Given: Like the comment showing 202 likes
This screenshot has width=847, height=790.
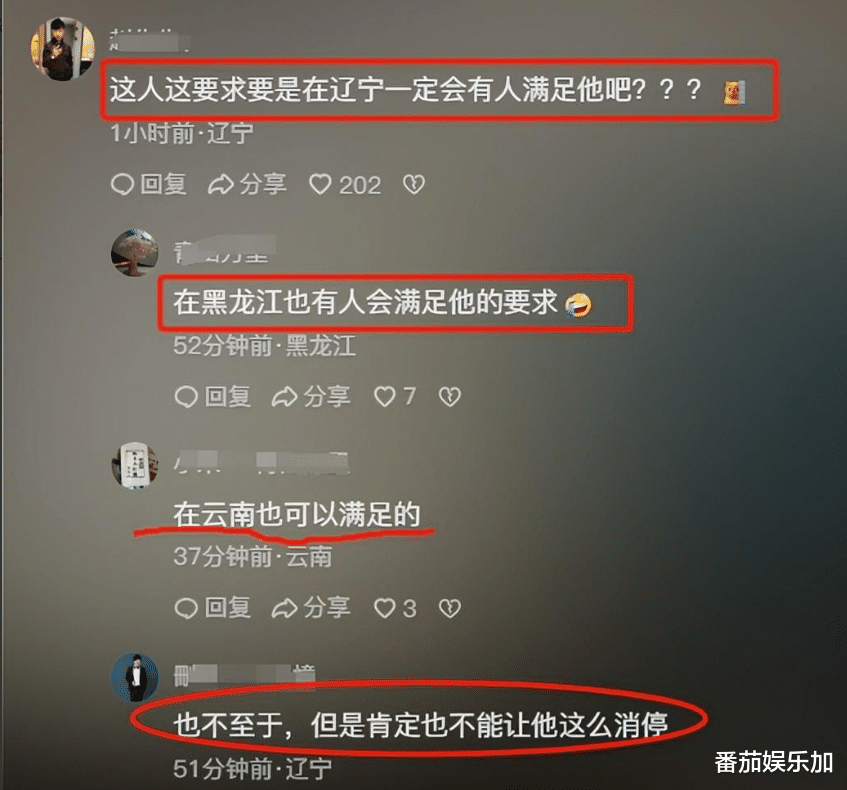Looking at the screenshot, I should point(345,185).
